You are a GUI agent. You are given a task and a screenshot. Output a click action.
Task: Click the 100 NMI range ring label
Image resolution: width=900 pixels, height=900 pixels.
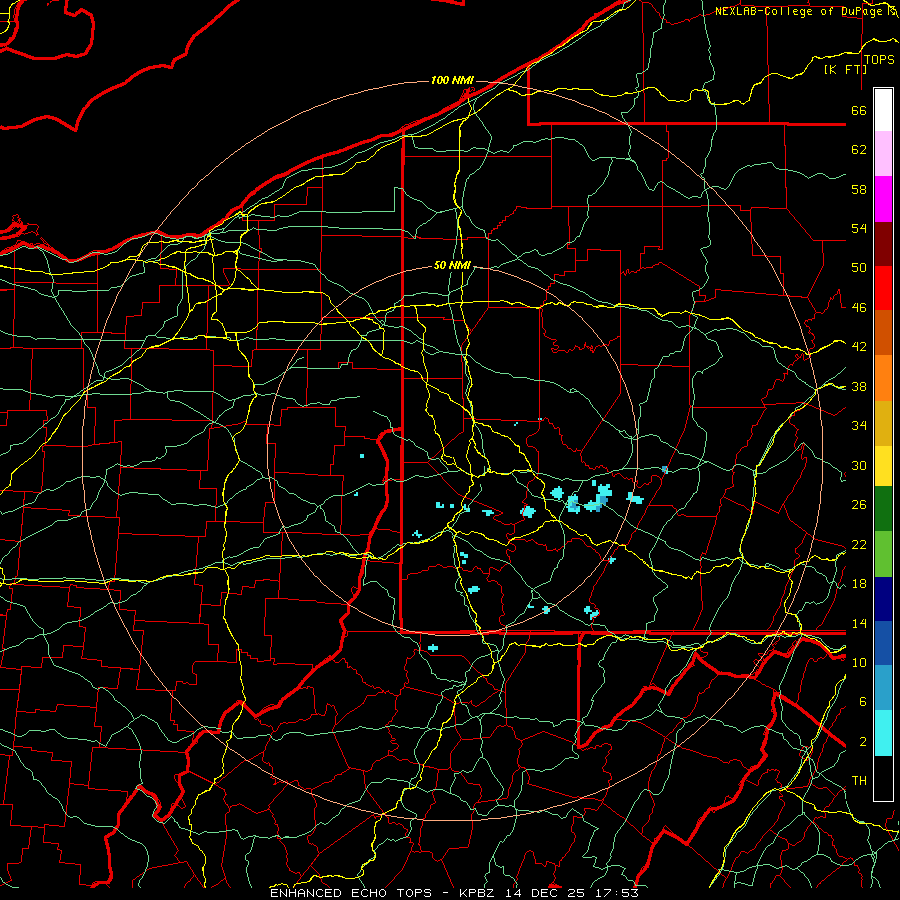(452, 80)
